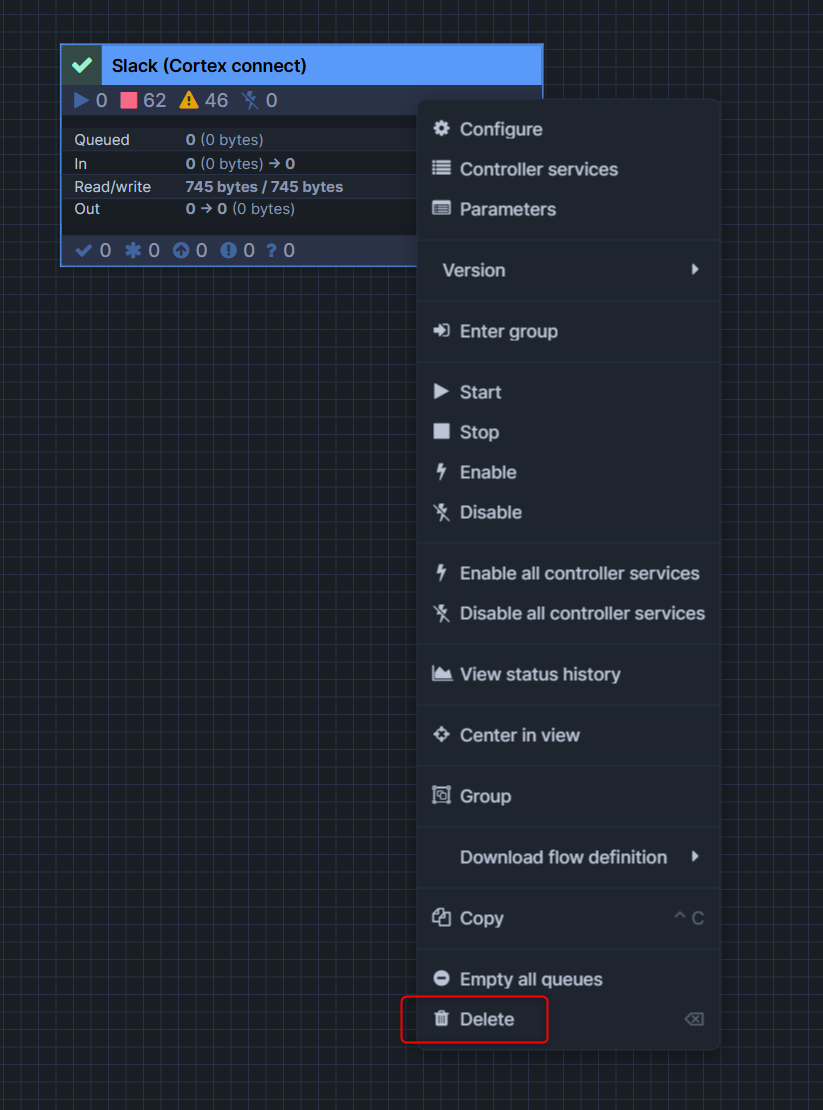Click the Start play triangle icon
The width and height of the screenshot is (823, 1110).
click(441, 392)
